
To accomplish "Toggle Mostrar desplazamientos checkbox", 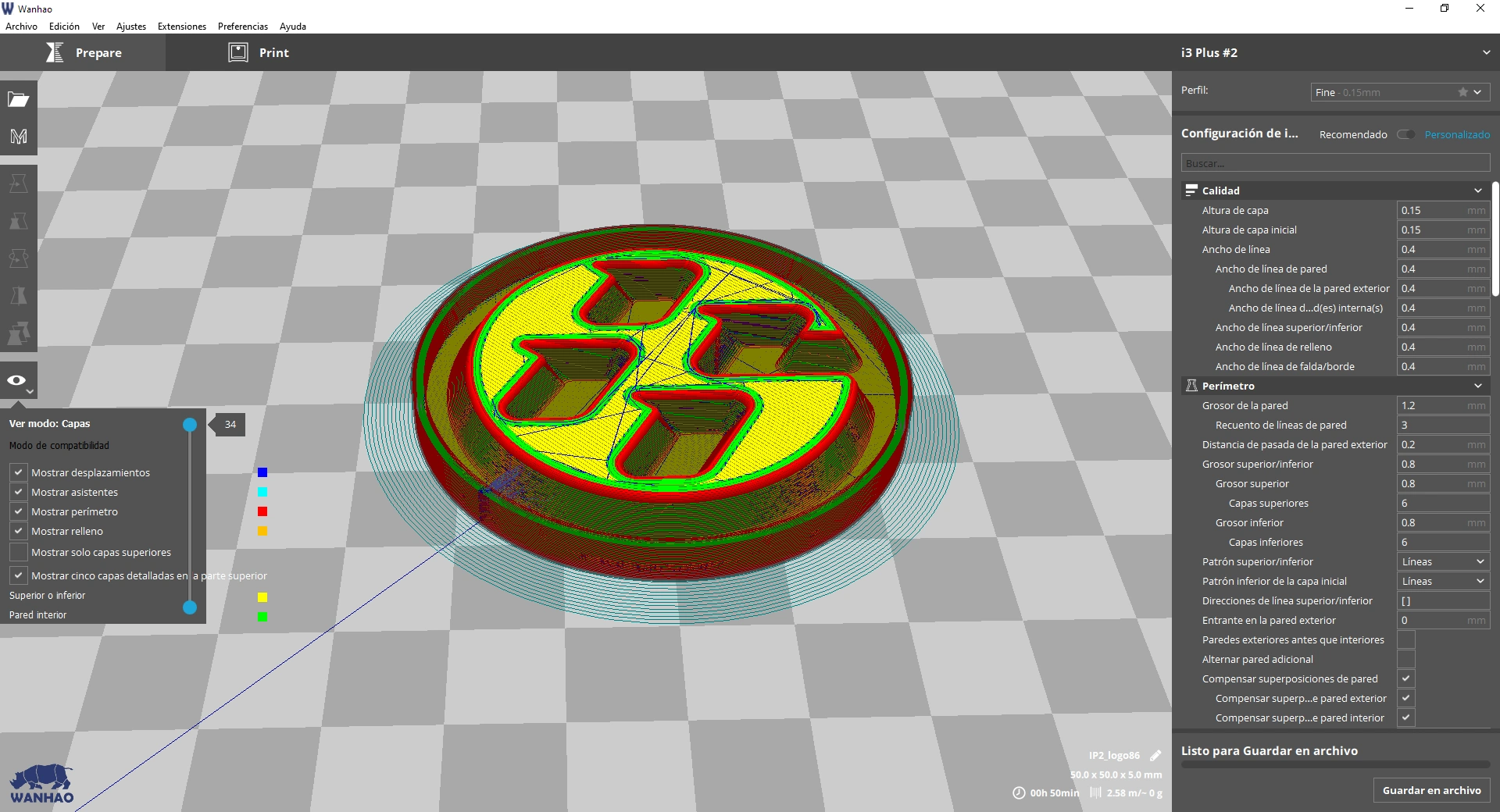I will tap(18, 472).
